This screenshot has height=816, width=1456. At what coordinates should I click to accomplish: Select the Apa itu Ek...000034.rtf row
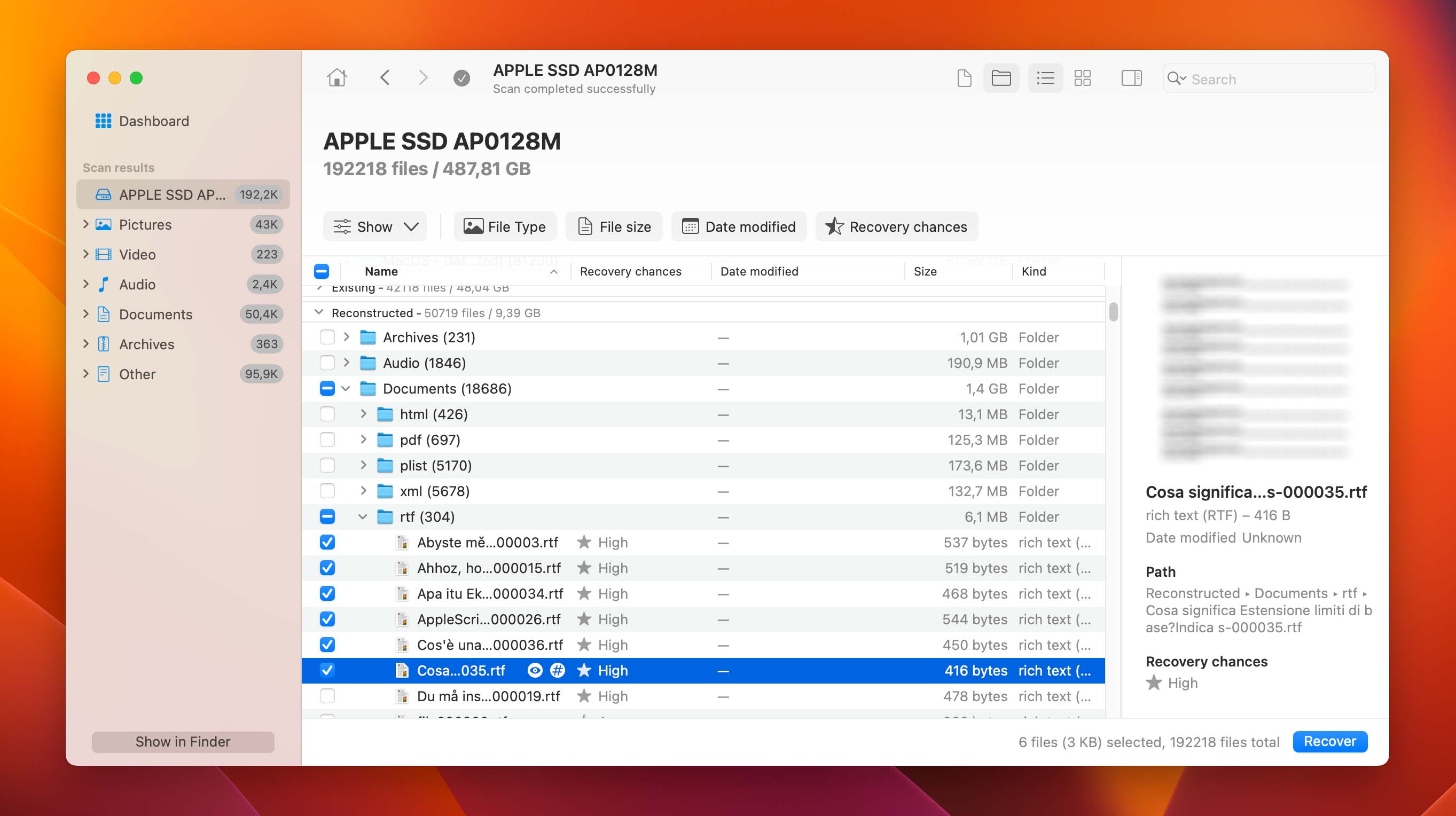(703, 594)
